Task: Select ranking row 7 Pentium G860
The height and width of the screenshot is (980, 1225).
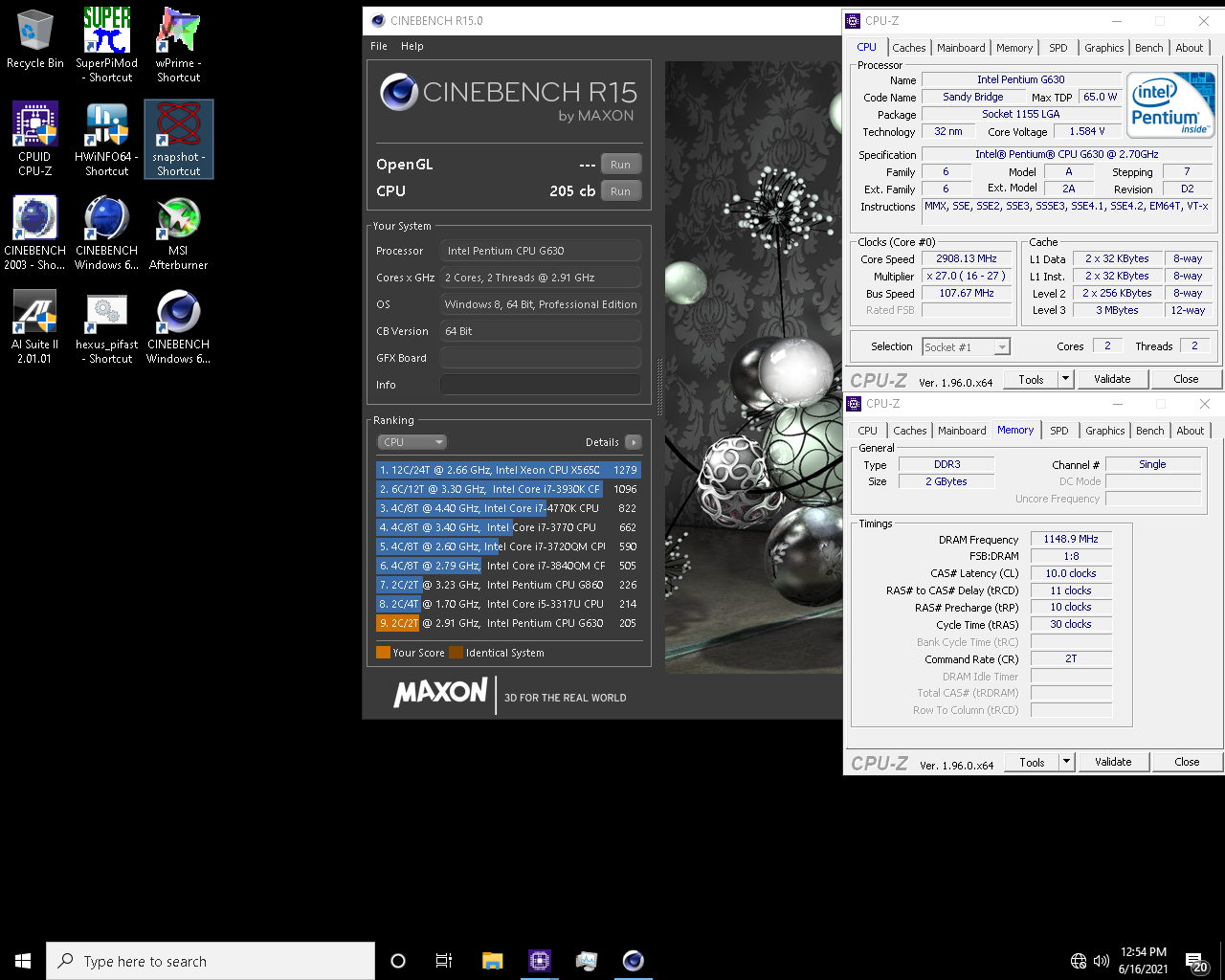Action: click(x=508, y=585)
